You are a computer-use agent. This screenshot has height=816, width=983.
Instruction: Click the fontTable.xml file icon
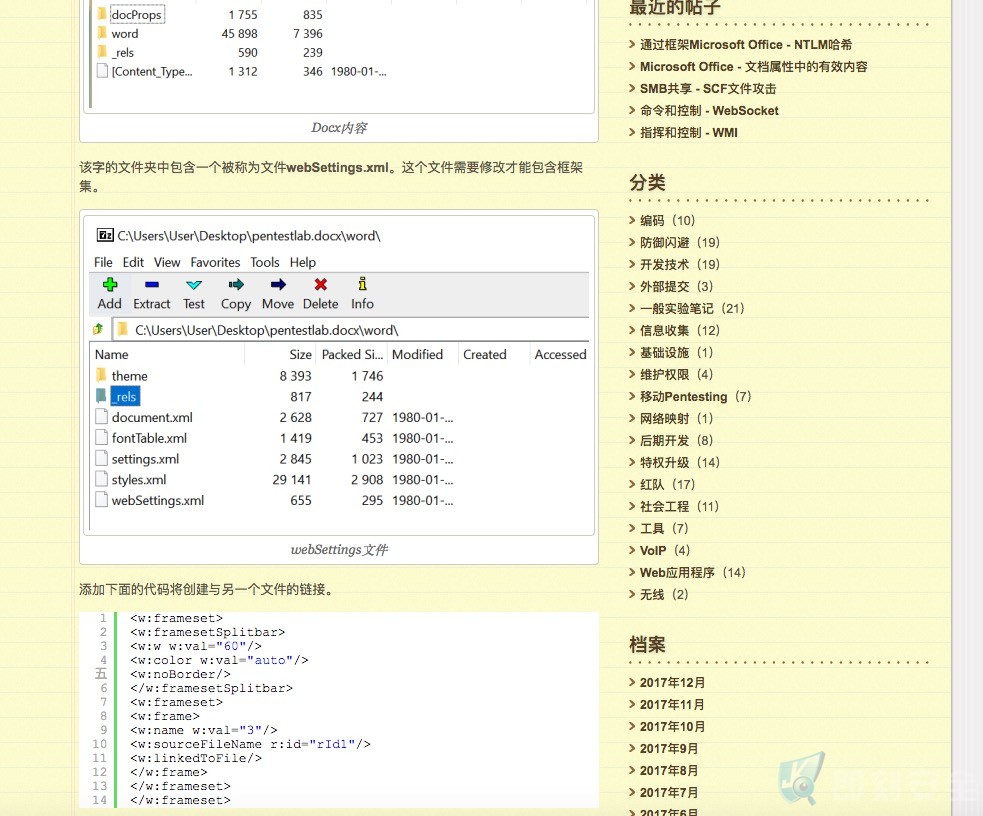(101, 437)
